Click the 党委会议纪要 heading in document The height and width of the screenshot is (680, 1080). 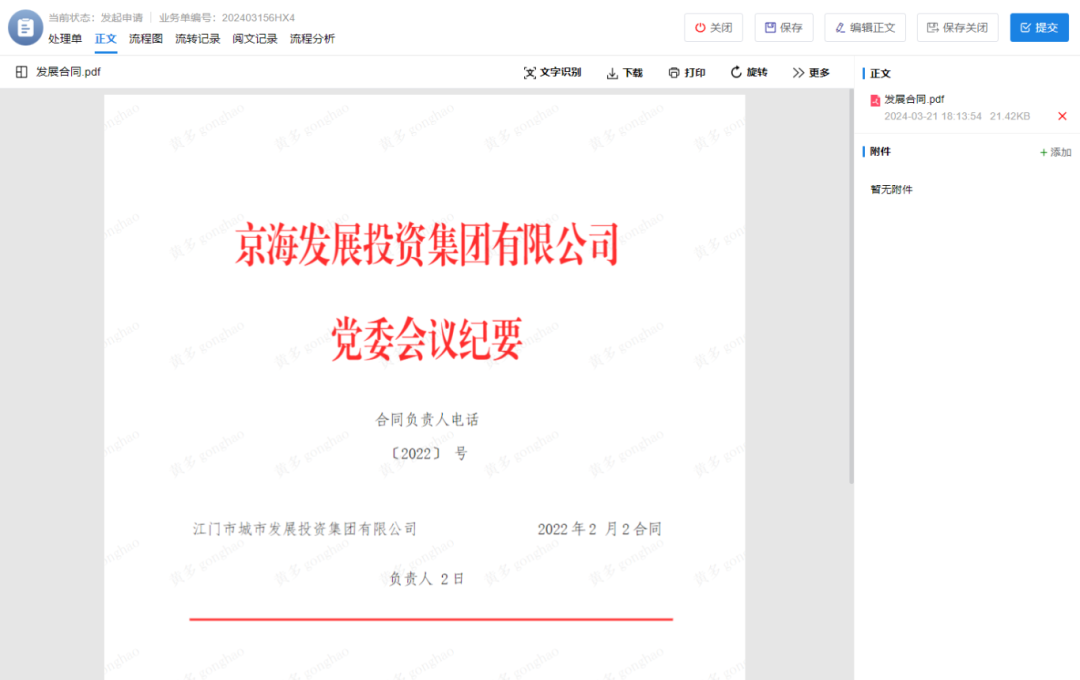[427, 339]
